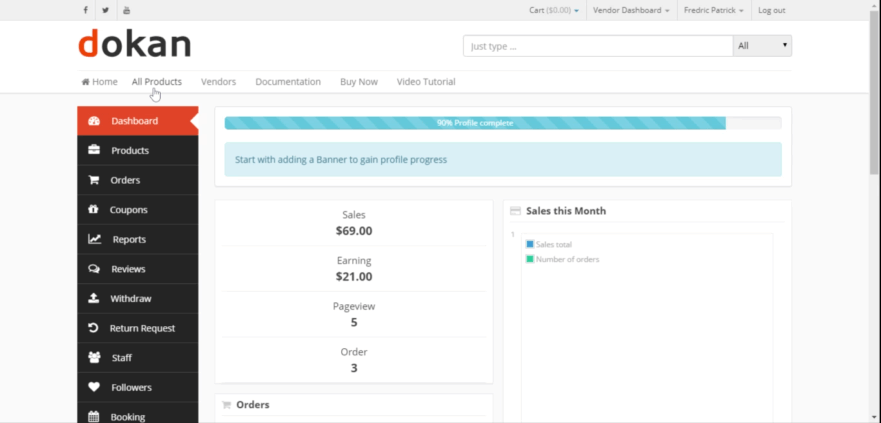Click the Staff people icon
Screen dimensions: 881x423
click(94, 357)
